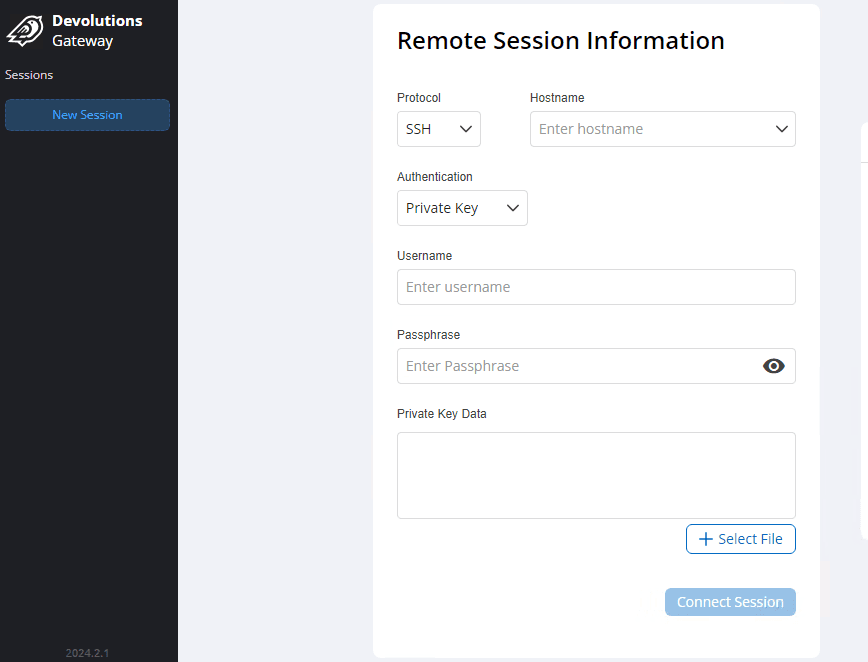The image size is (868, 662).
Task: Open the Authentication dropdown showing Private Key
Action: point(462,208)
